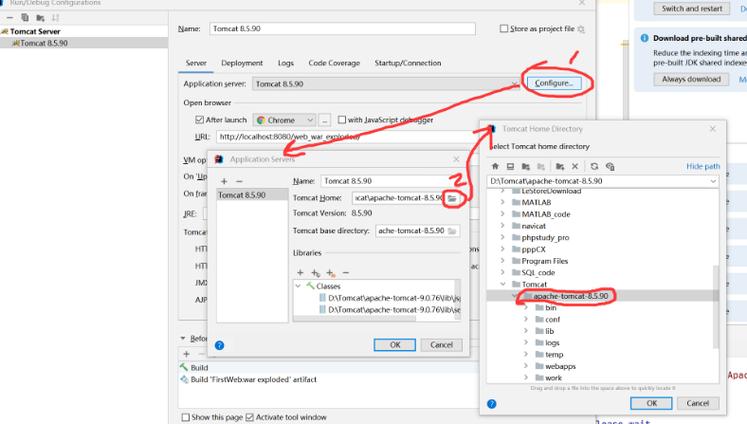Viewport: 747px width, 424px height.
Task: Add library with plus icon under Libraries
Action: click(300, 273)
